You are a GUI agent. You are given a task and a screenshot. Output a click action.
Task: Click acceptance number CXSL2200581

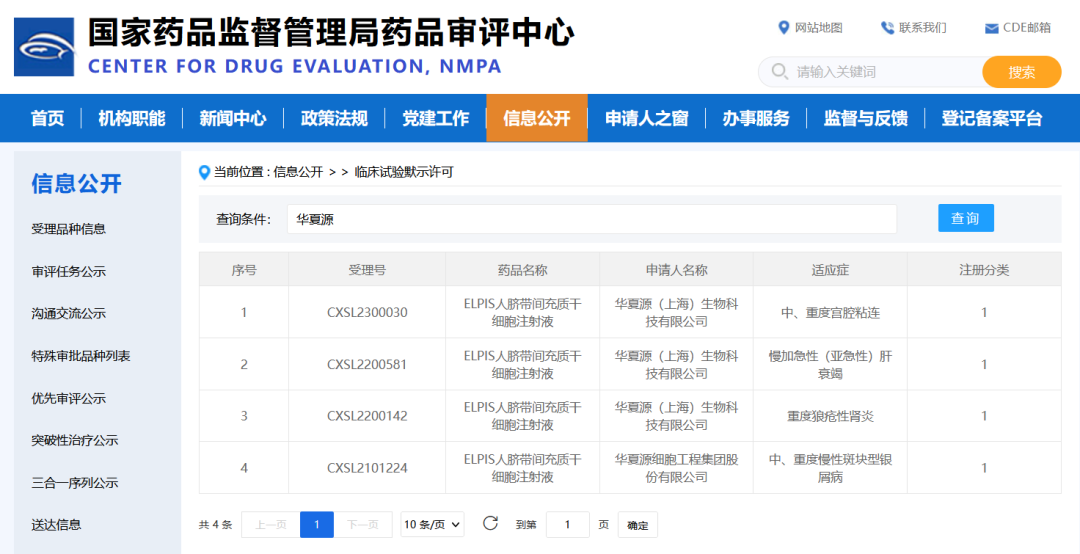[367, 364]
